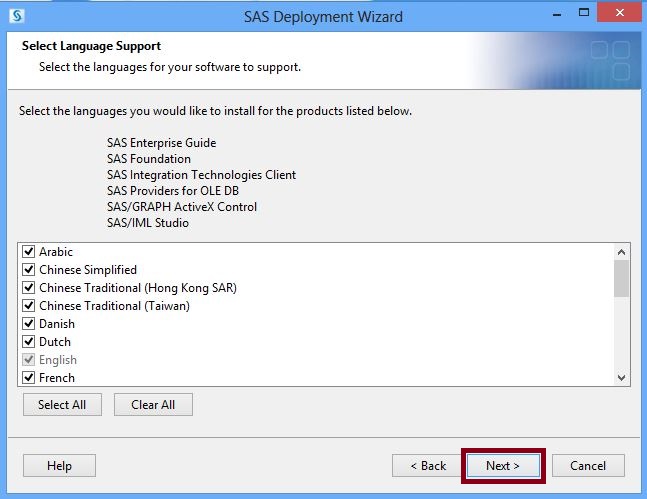647x499 pixels.
Task: Click the 'SAS Enterprise Guide' product text
Action: (161, 143)
